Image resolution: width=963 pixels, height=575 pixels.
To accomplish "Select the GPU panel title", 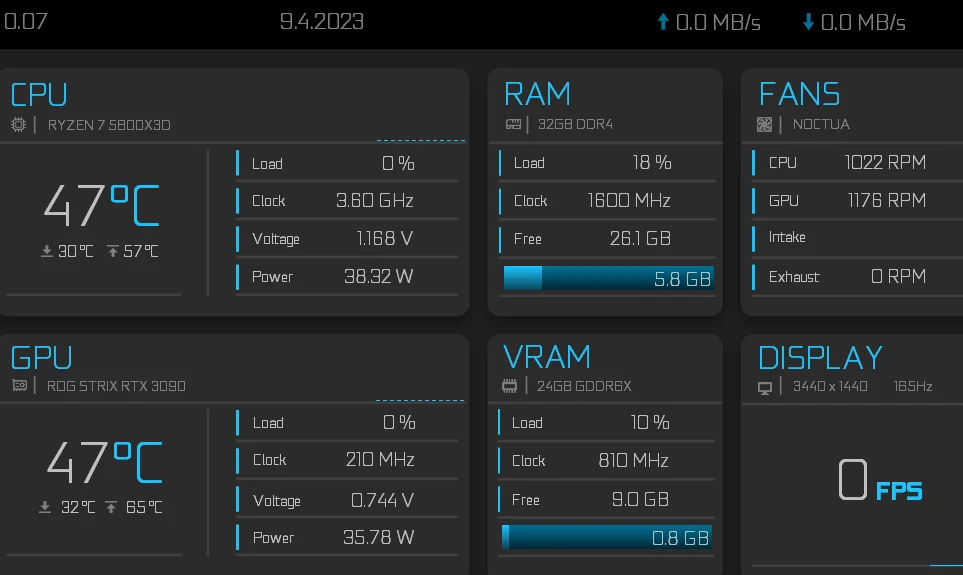I will click(x=41, y=357).
